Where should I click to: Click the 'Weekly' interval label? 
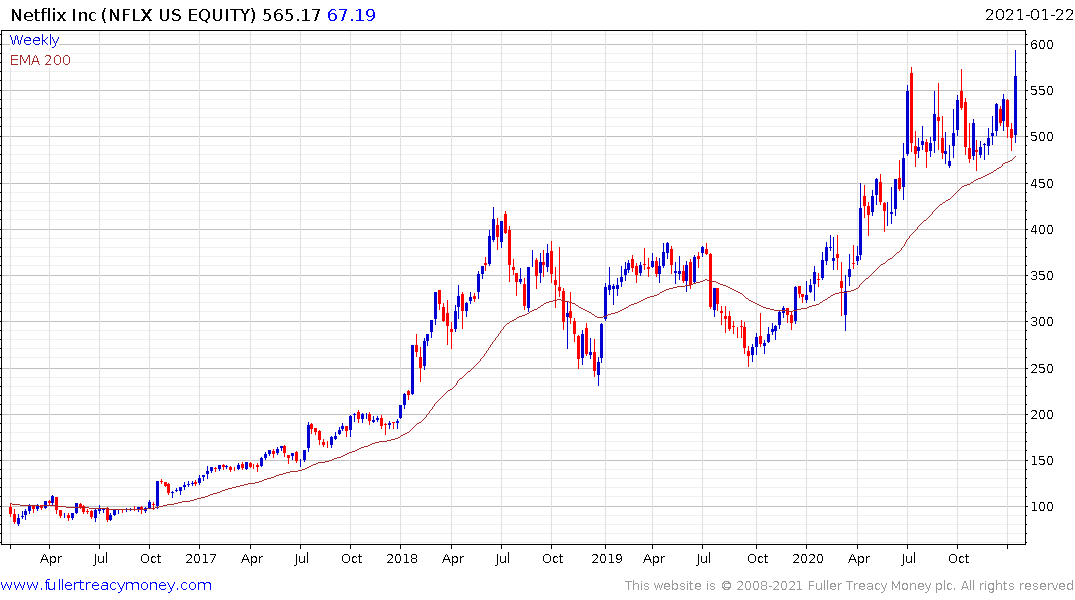point(34,40)
